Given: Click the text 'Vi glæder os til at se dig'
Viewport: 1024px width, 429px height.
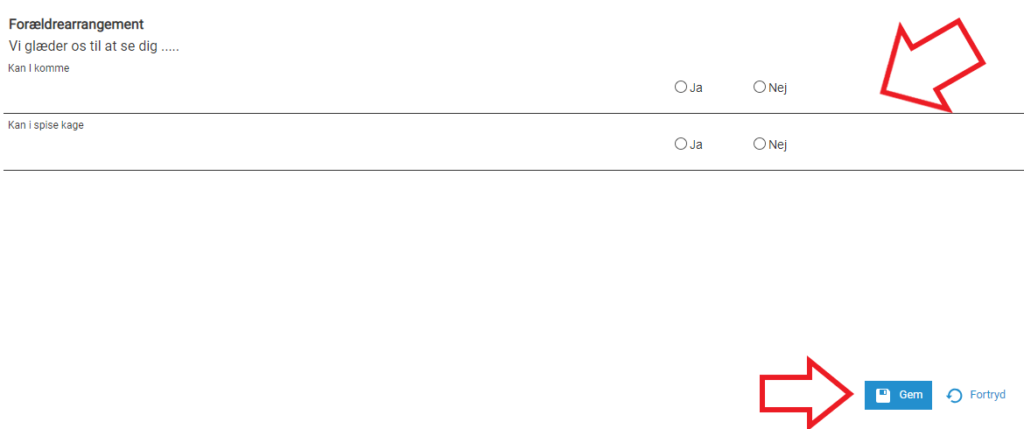Looking at the screenshot, I should coord(82,47).
